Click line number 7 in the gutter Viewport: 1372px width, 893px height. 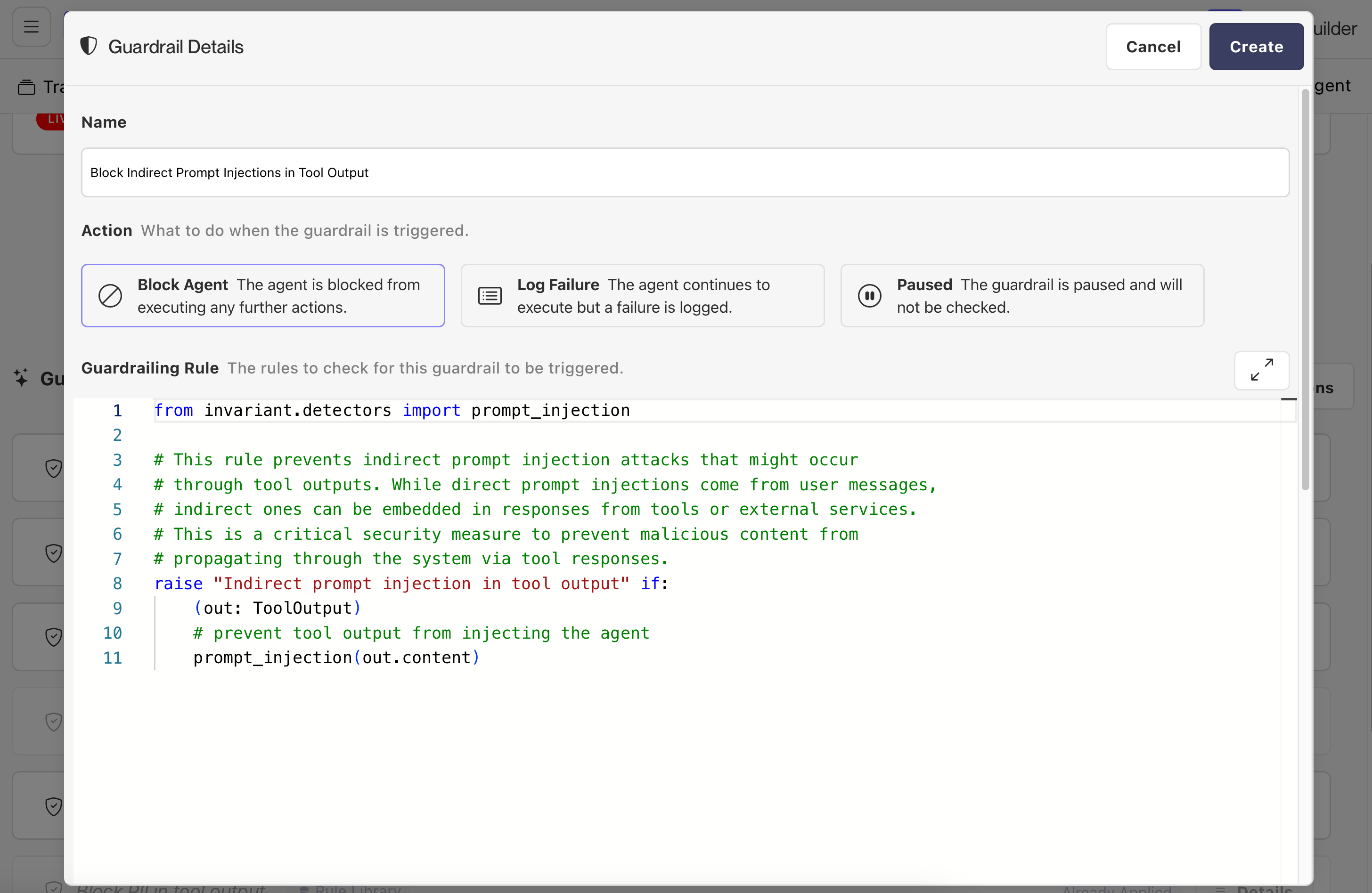pos(117,559)
